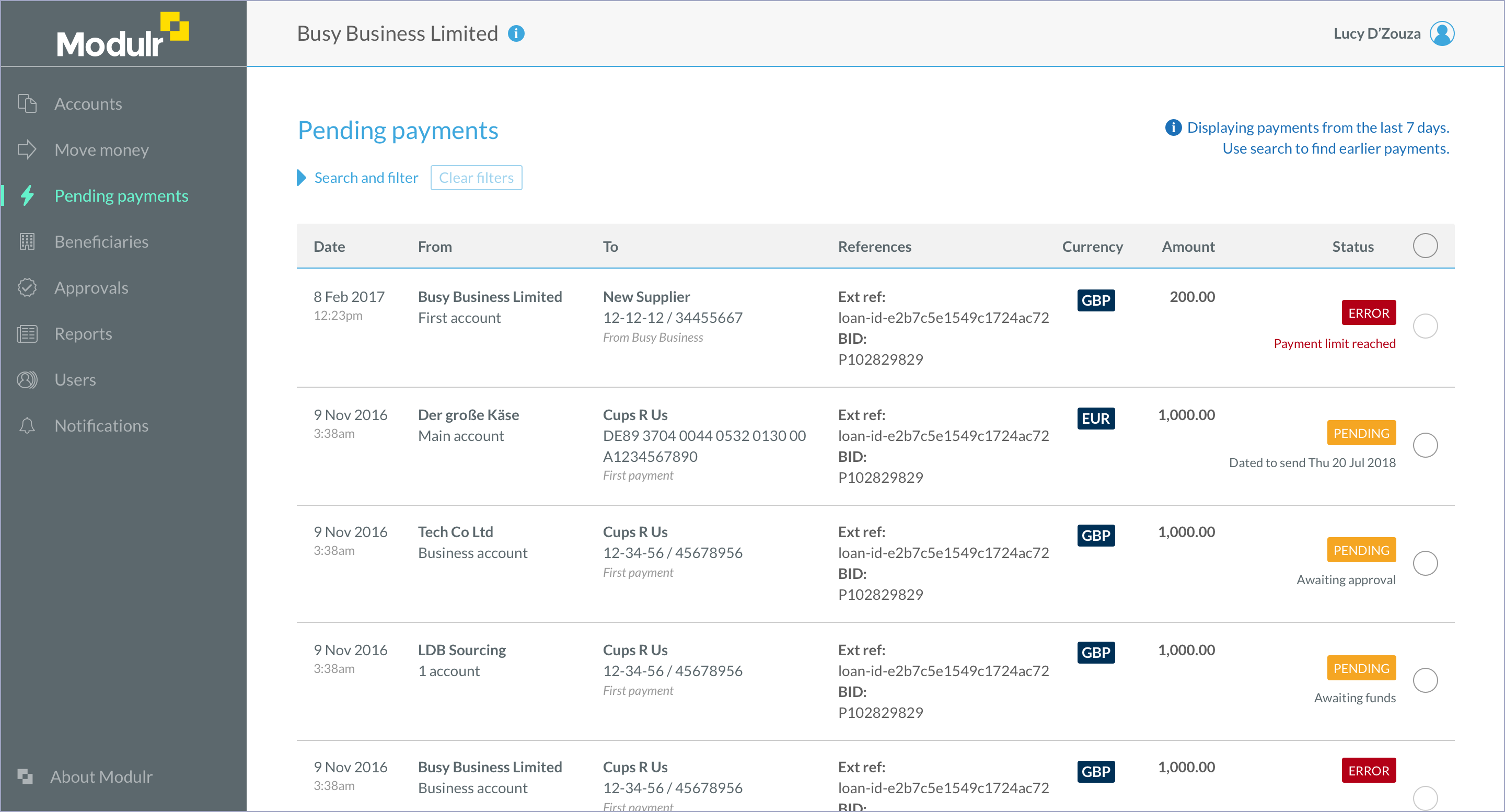The image size is (1505, 812).
Task: Select the LDB Sourcing payment circle
Action: pyautogui.click(x=1425, y=680)
